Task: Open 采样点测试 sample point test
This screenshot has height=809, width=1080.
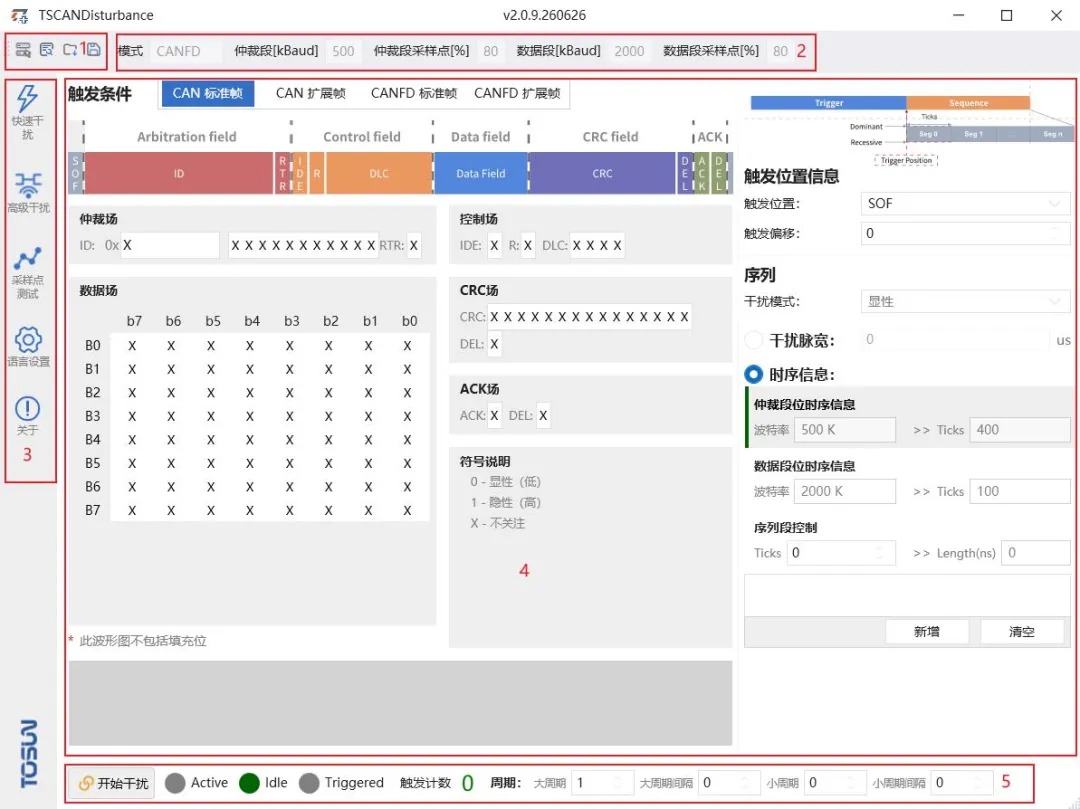Action: pos(28,273)
